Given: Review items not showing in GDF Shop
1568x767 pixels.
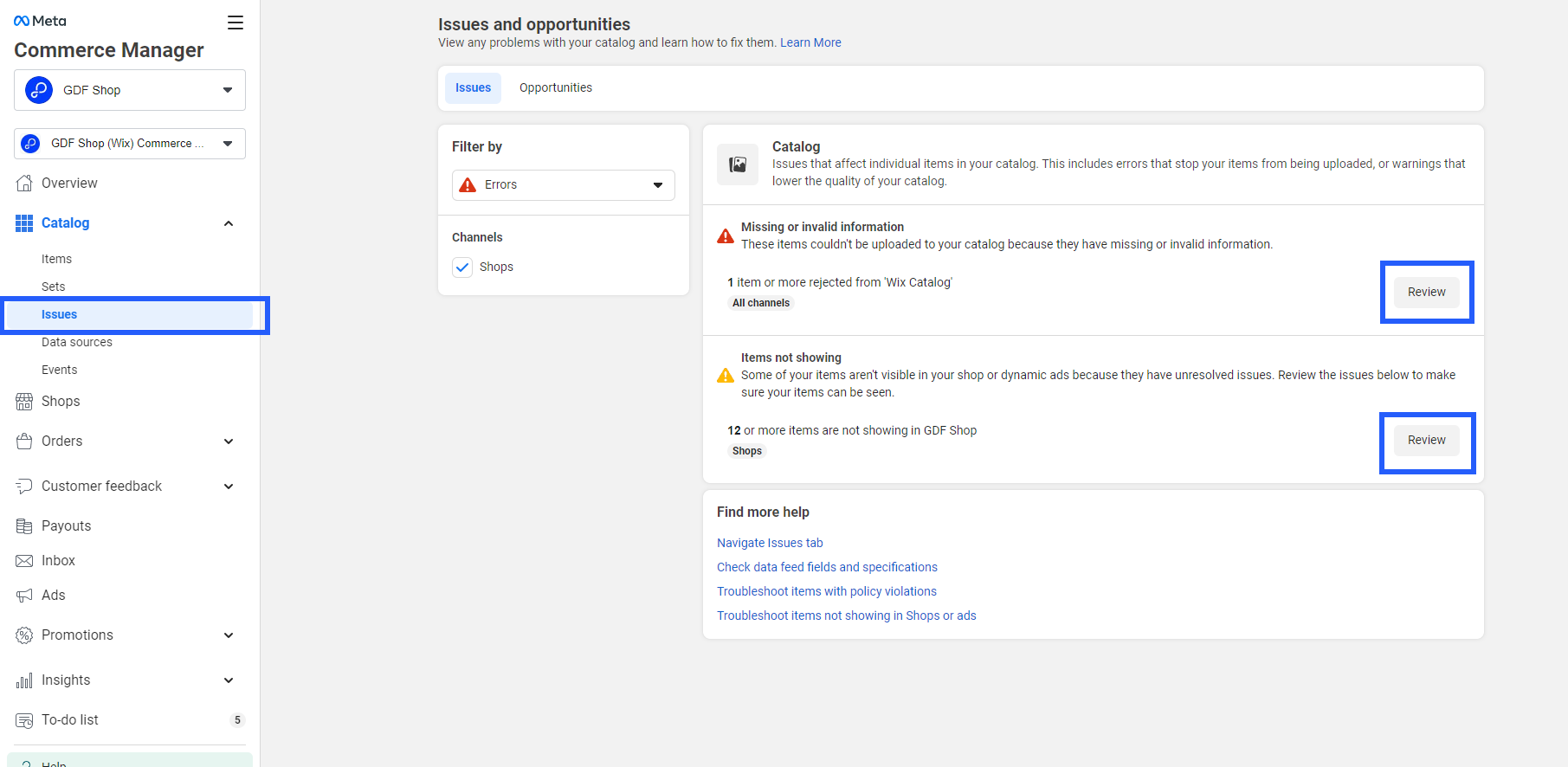Looking at the screenshot, I should (x=1426, y=440).
